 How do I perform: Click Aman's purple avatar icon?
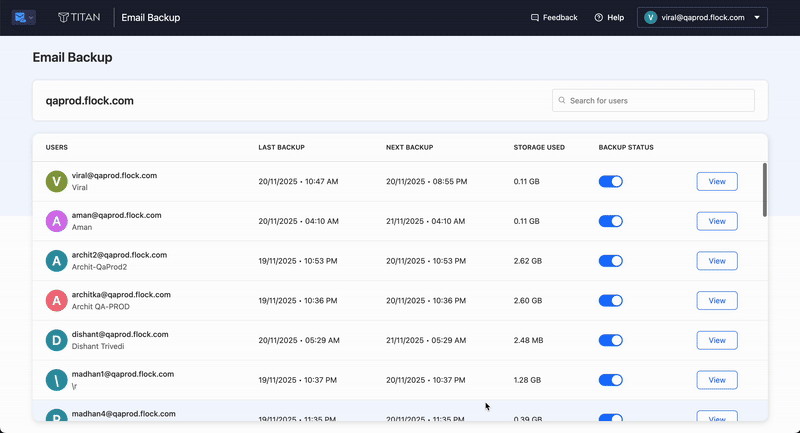coord(57,221)
